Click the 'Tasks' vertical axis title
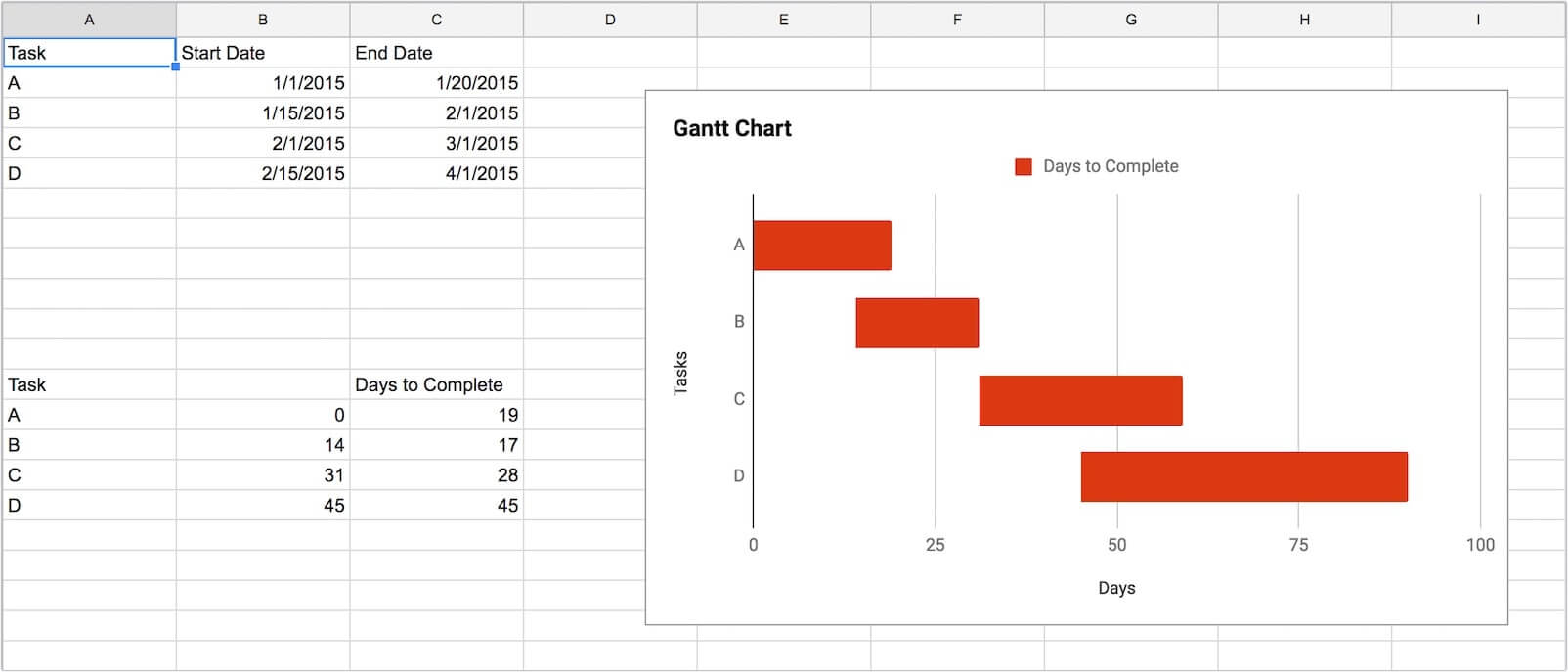 [681, 373]
